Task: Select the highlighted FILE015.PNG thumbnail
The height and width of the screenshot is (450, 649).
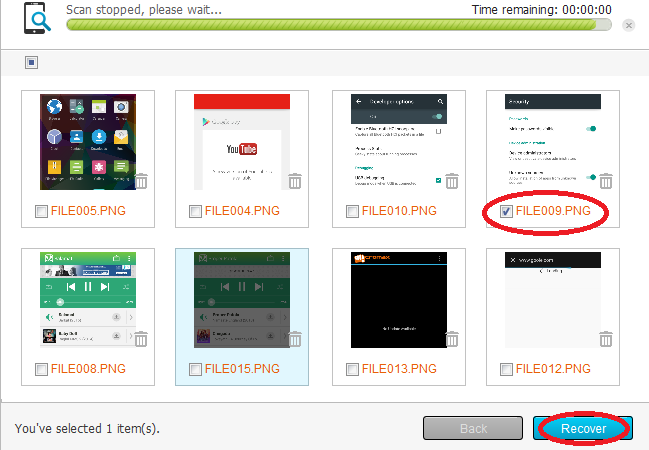Action: 241,301
